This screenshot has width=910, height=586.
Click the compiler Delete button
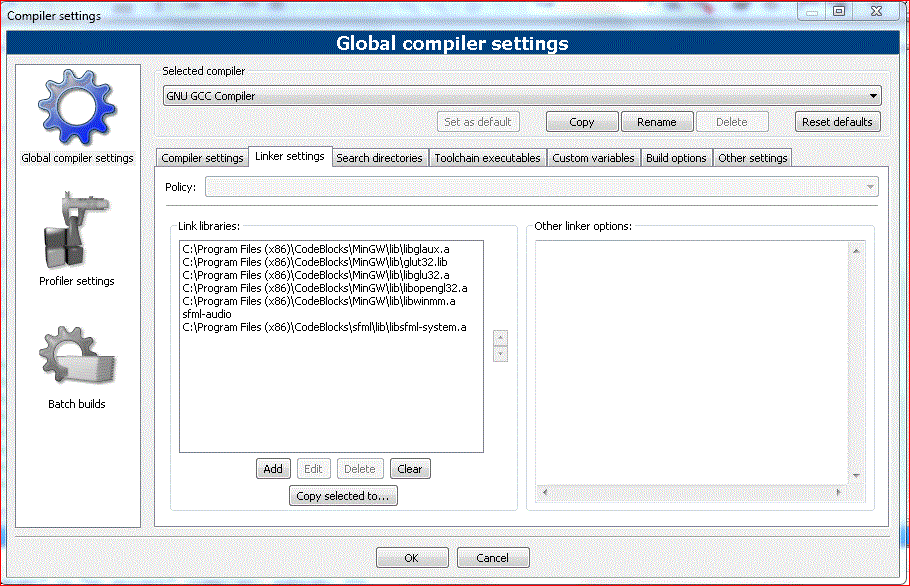732,122
